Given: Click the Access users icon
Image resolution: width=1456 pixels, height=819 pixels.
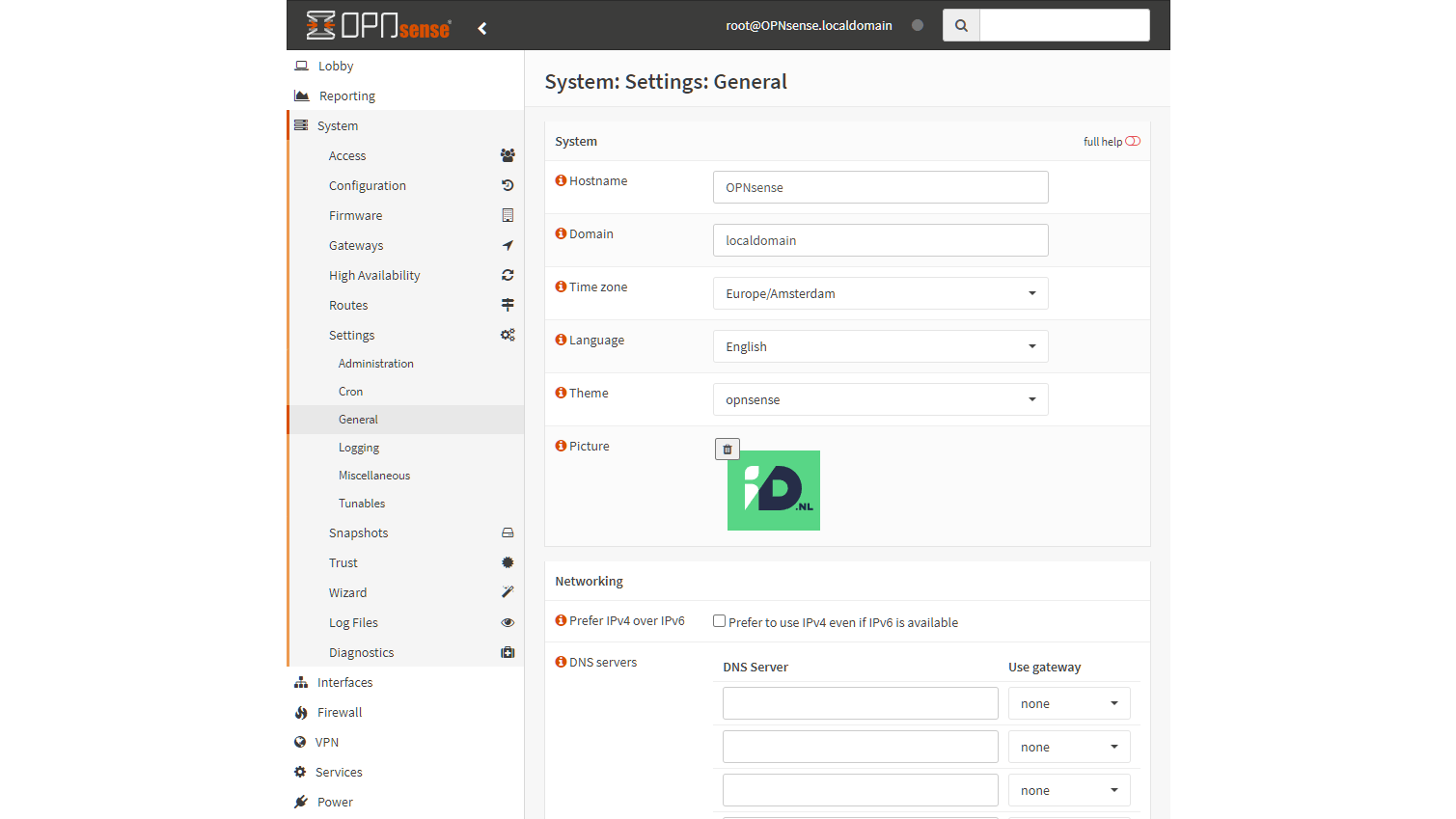Looking at the screenshot, I should (x=508, y=155).
